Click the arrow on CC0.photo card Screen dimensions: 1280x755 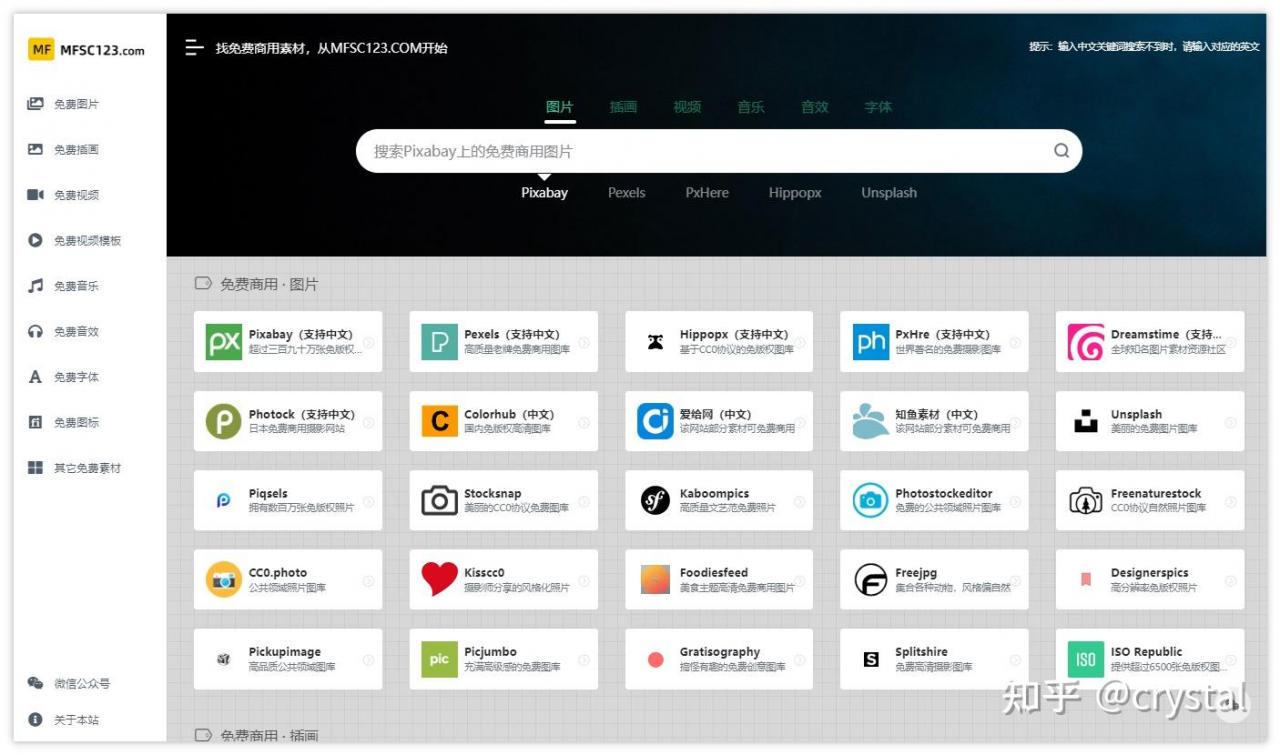coord(368,580)
